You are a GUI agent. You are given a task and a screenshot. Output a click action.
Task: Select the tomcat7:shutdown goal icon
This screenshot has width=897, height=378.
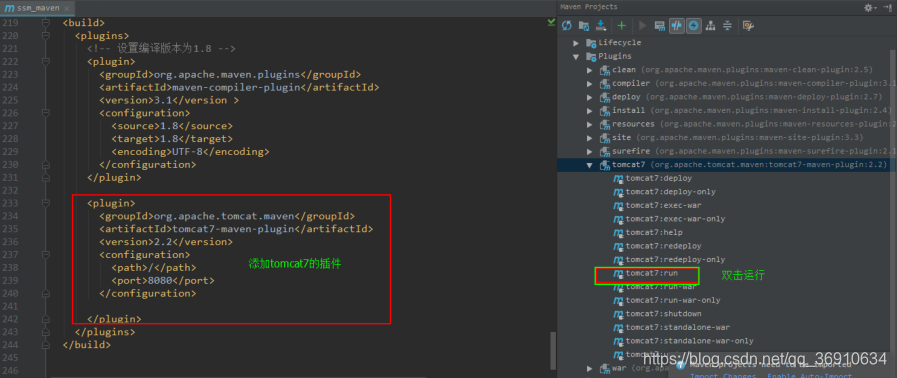618,314
